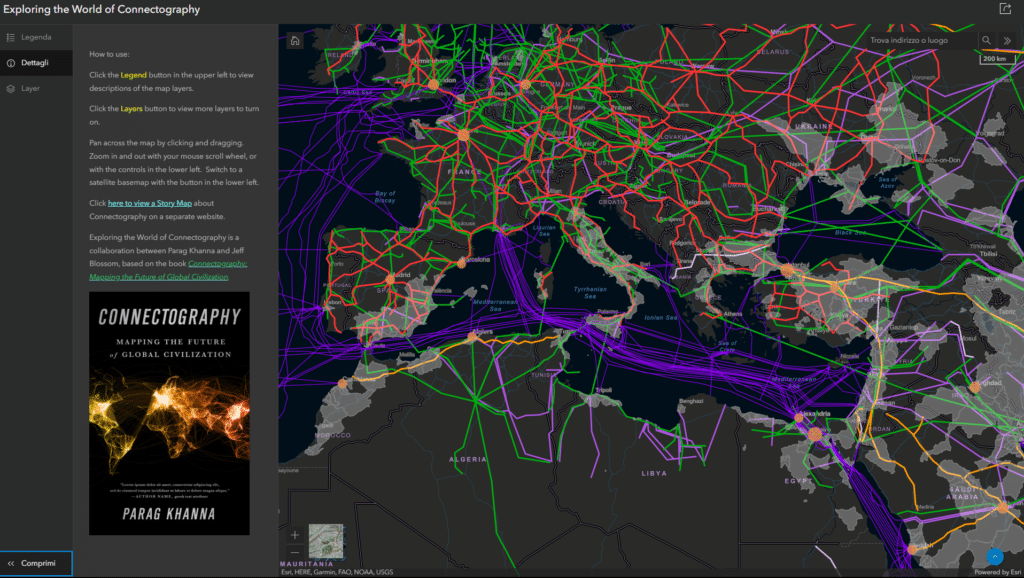The image size is (1024, 578).
Task: Click the 'Bay of Biscay' label
Action: pos(385,197)
